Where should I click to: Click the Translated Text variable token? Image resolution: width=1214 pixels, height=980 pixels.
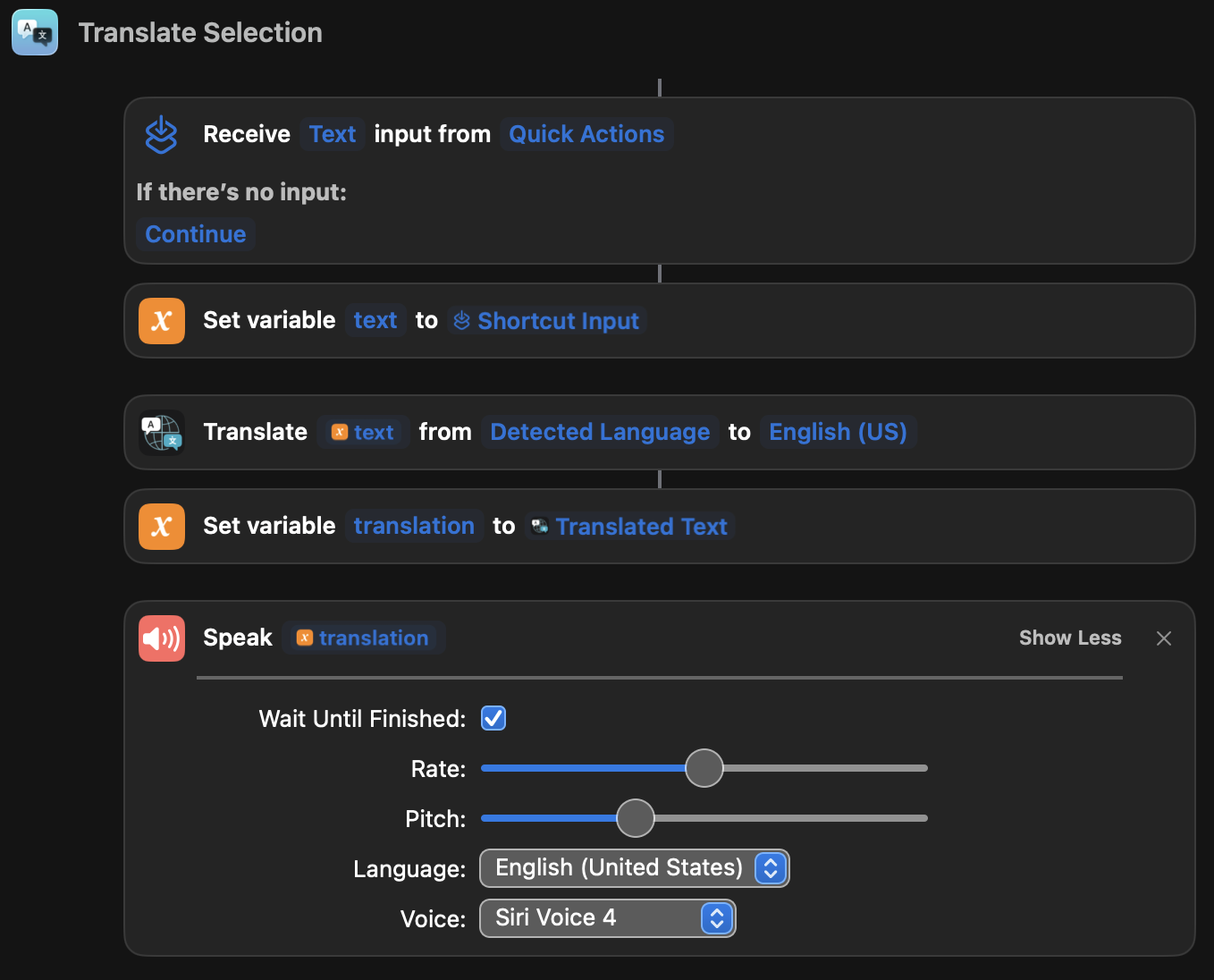630,527
